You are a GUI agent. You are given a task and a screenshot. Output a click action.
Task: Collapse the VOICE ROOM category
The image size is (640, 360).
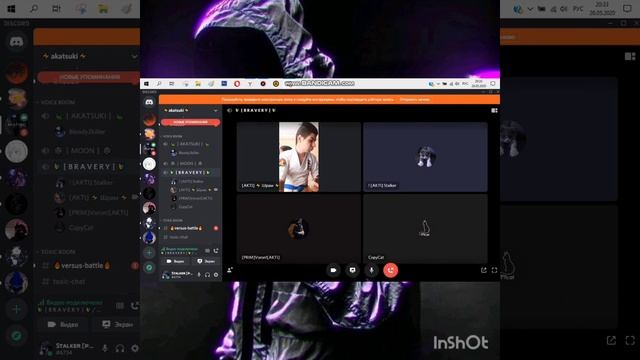173,136
